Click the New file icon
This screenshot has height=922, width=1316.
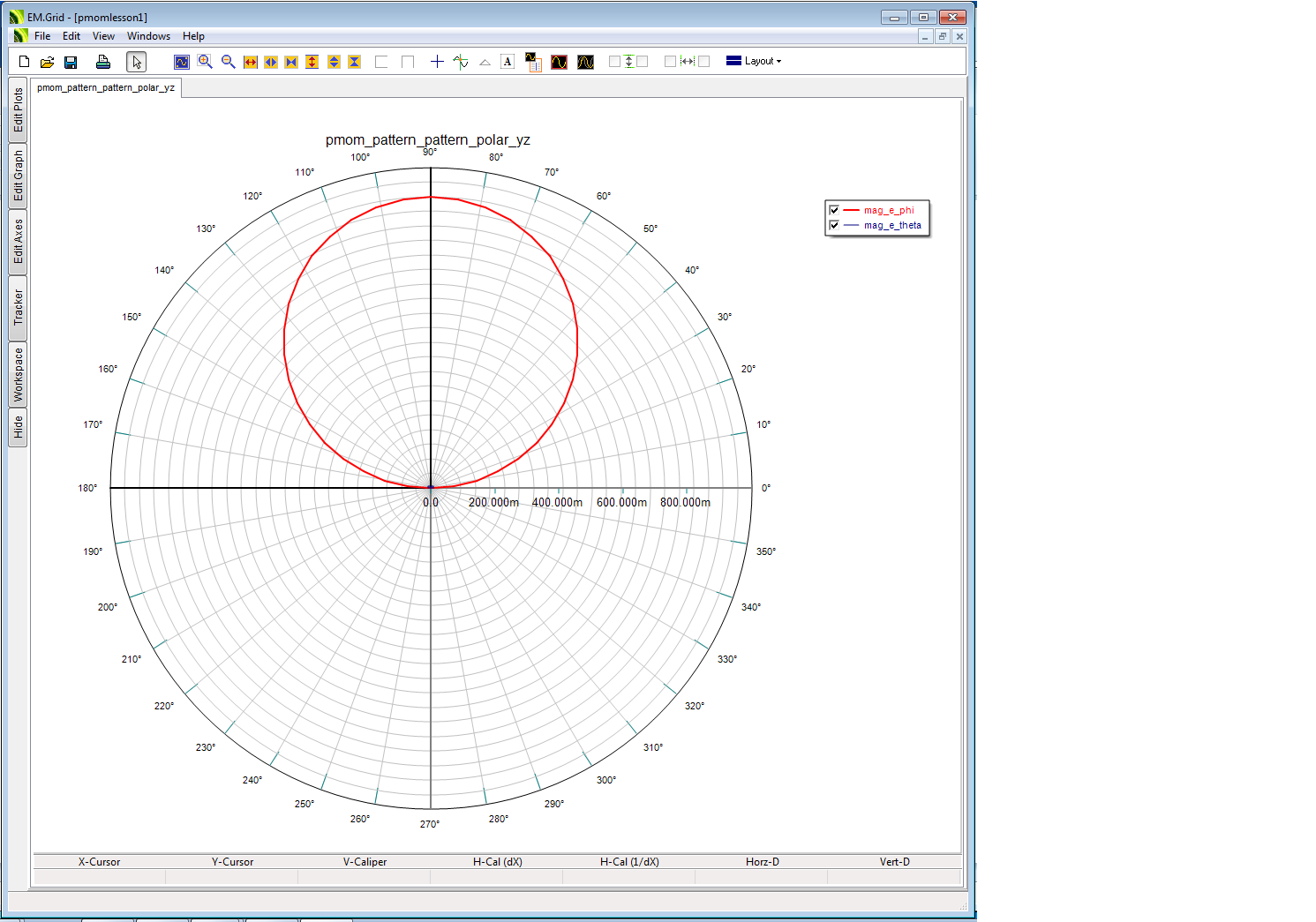[24, 62]
